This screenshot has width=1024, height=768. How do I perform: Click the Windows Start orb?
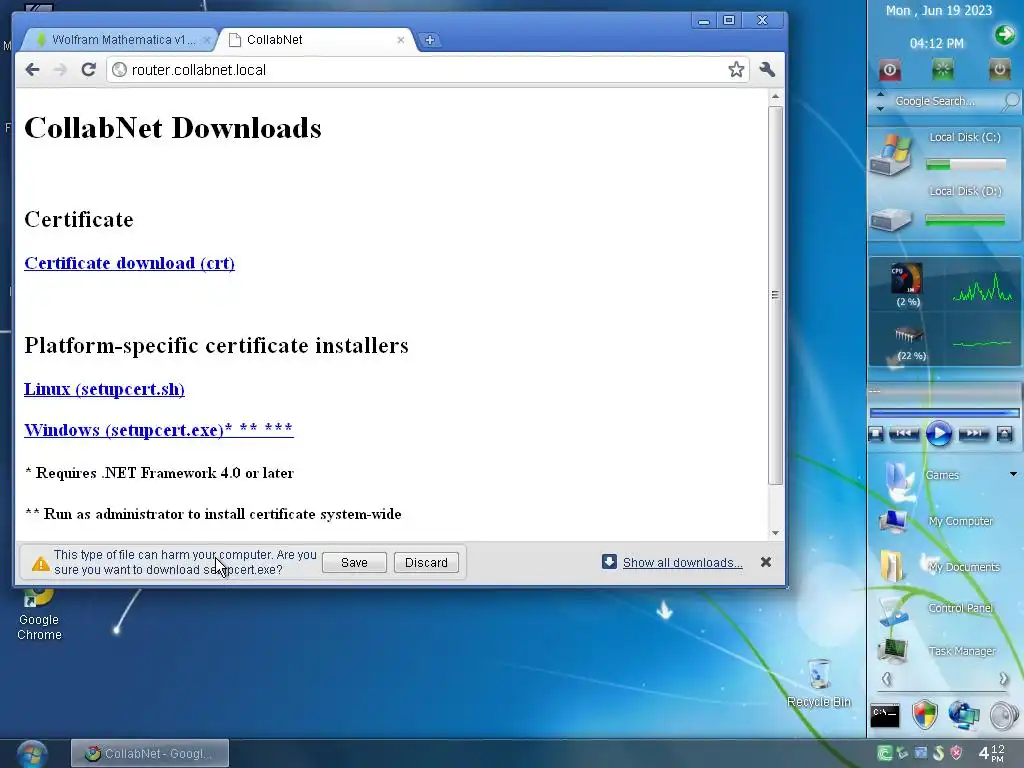[x=31, y=754]
